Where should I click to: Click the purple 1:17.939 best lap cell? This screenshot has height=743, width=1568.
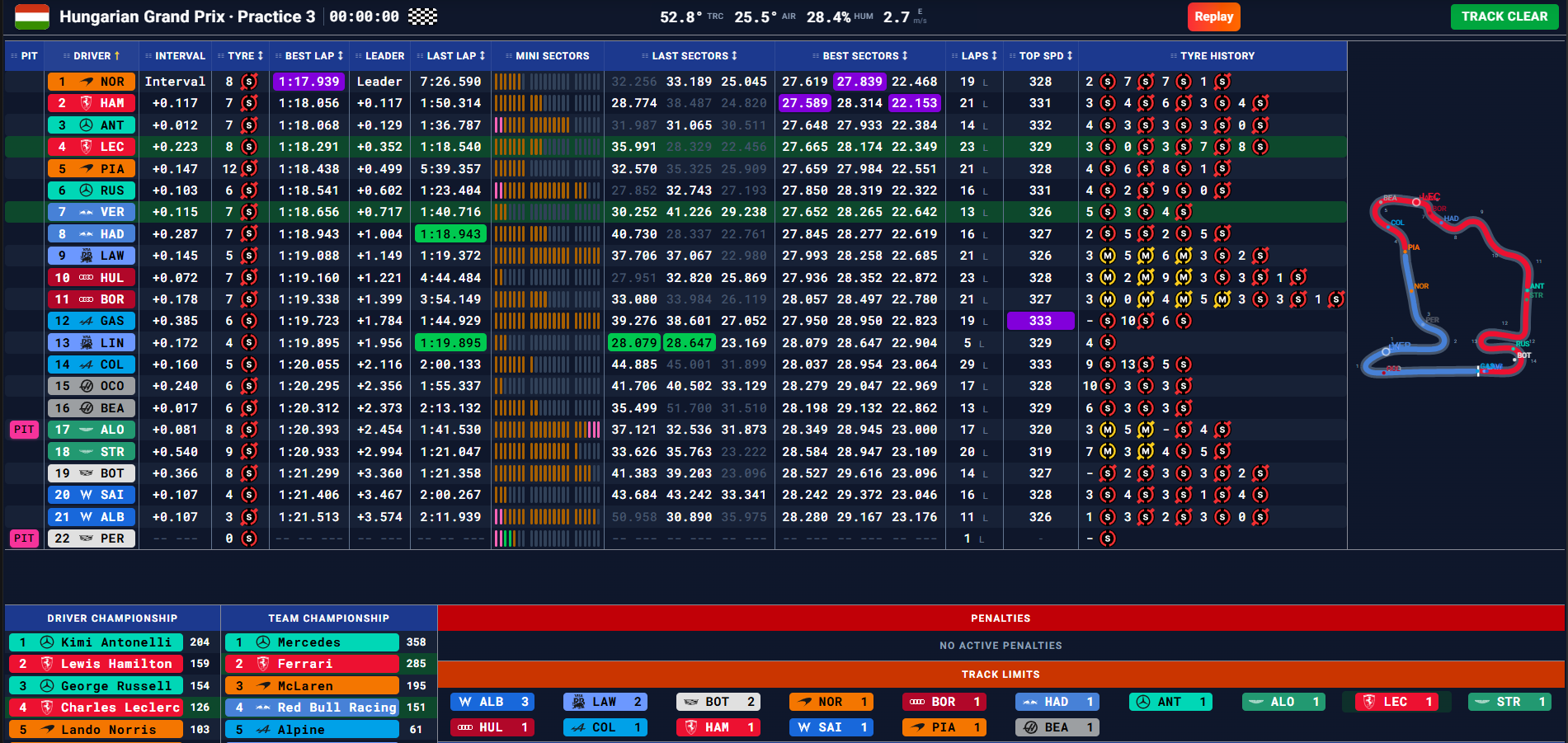(309, 82)
